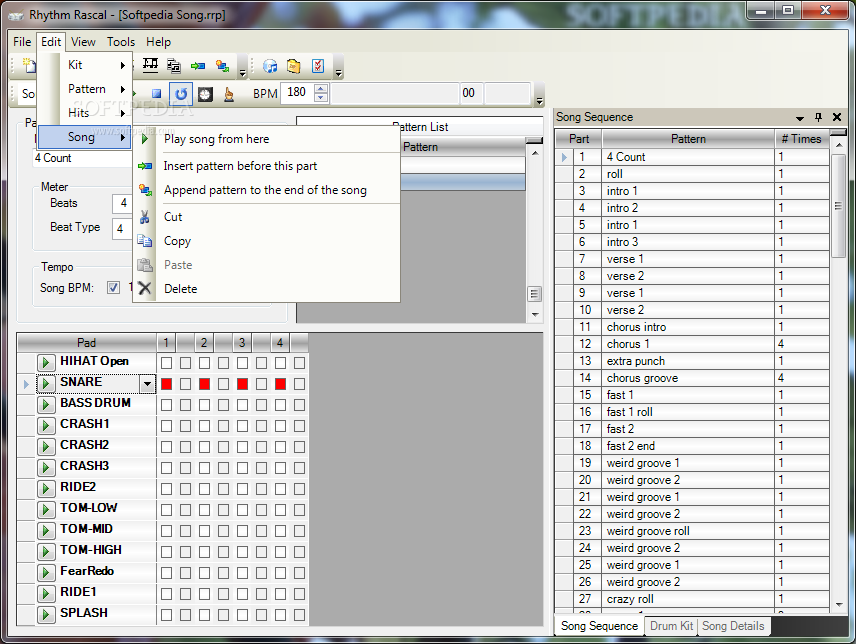856x644 pixels.
Task: Expand the Kit submenu
Action: point(85,65)
